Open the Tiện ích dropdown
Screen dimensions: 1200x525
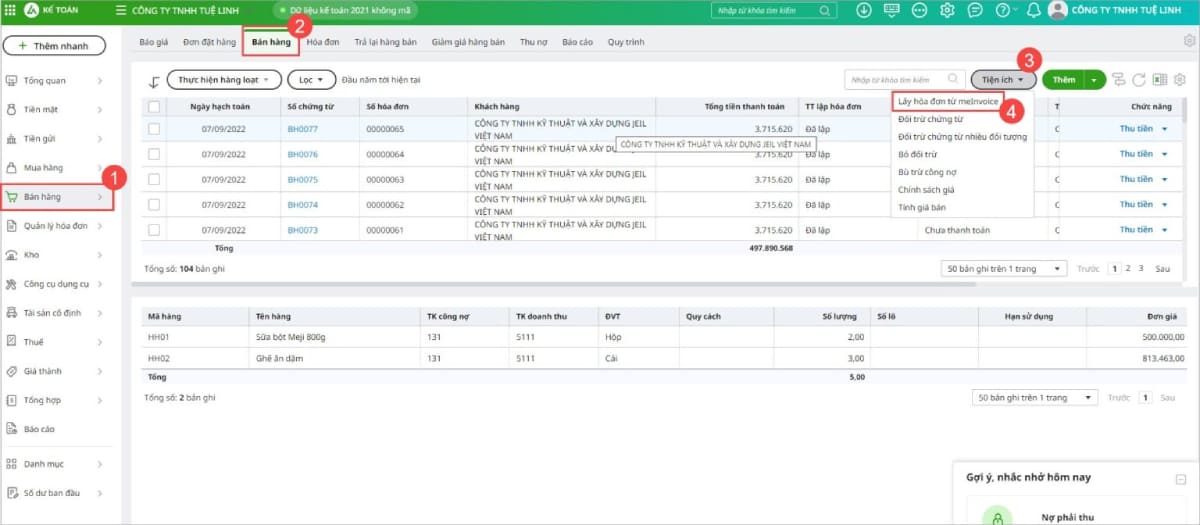coord(1003,79)
